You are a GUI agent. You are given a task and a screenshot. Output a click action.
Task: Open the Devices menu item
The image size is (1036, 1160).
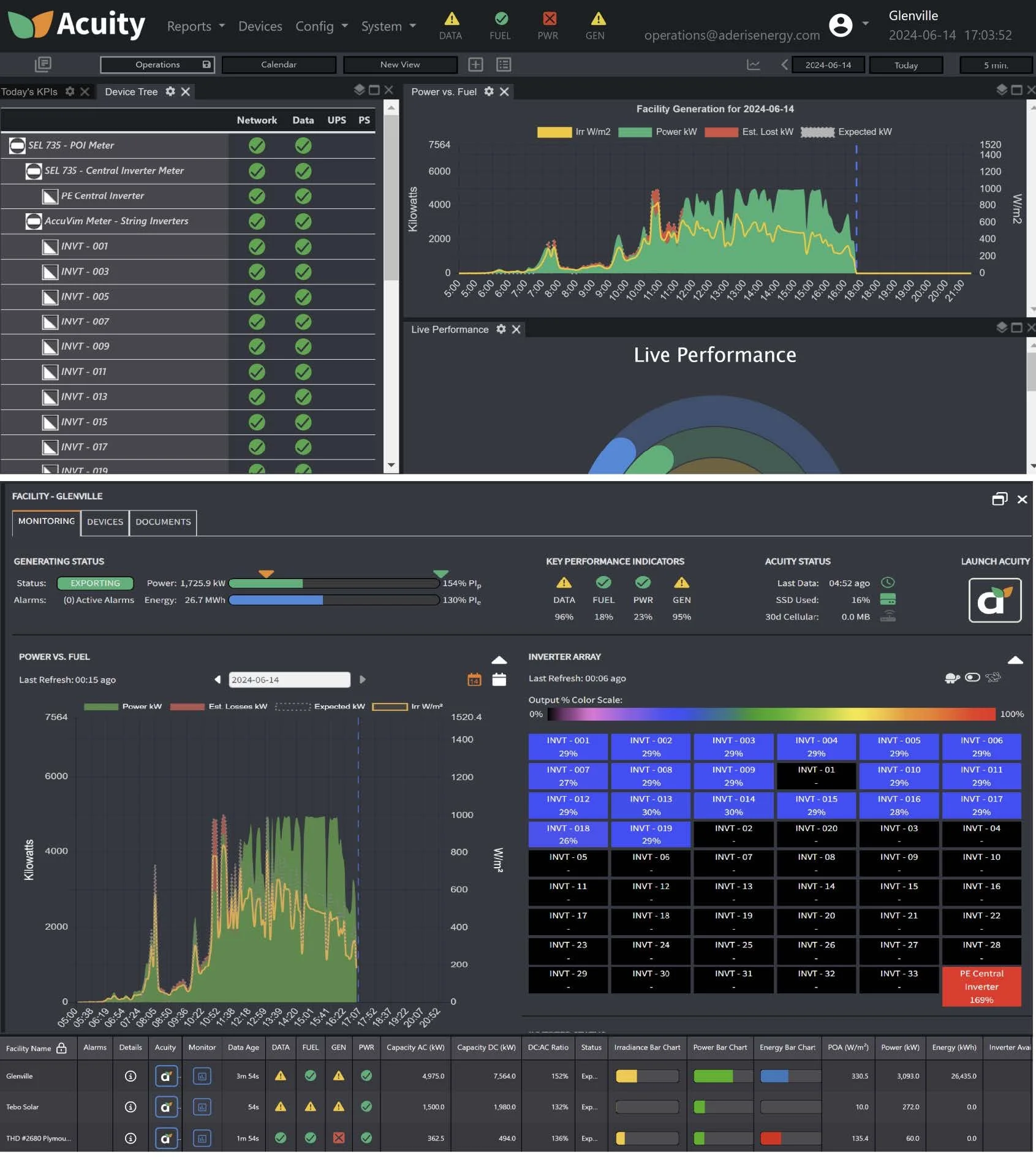point(260,26)
